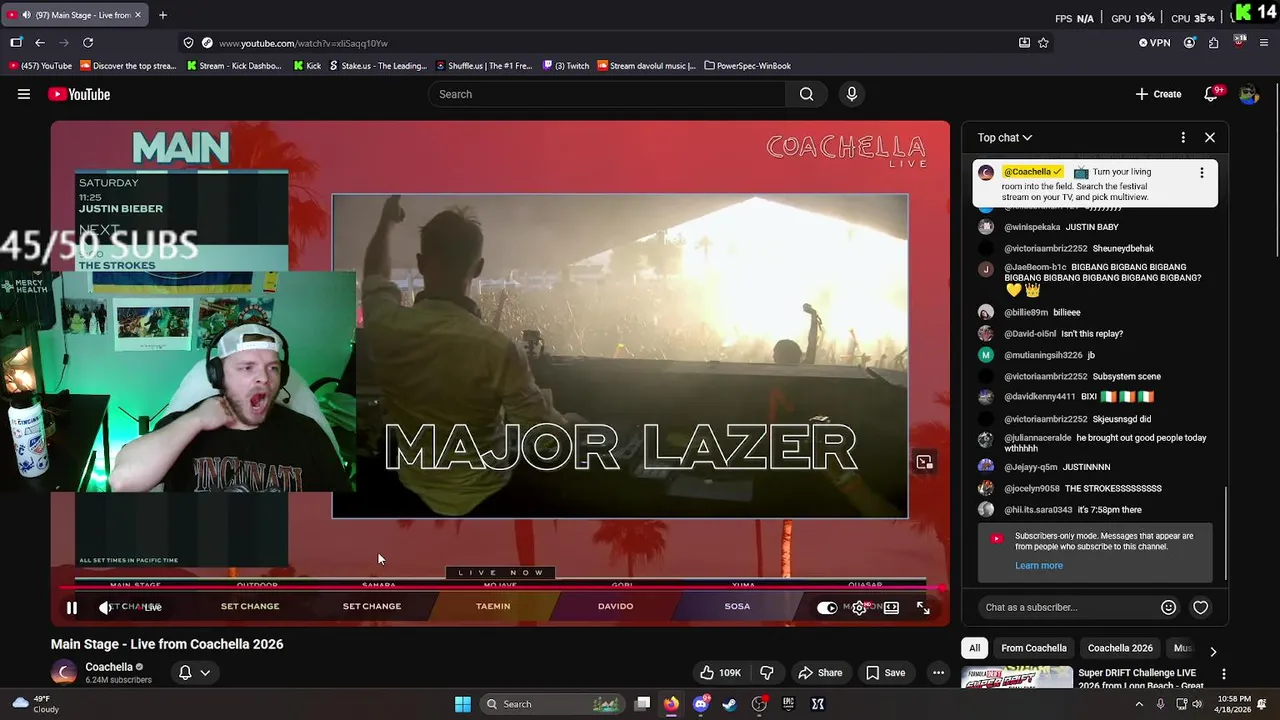Image resolution: width=1280 pixels, height=720 pixels.
Task: Open YouTube notifications bell
Action: pos(1211,94)
